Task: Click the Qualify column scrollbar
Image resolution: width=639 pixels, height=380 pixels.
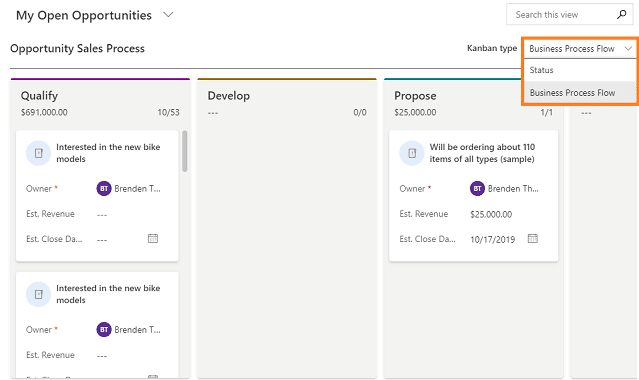Action: [x=185, y=151]
